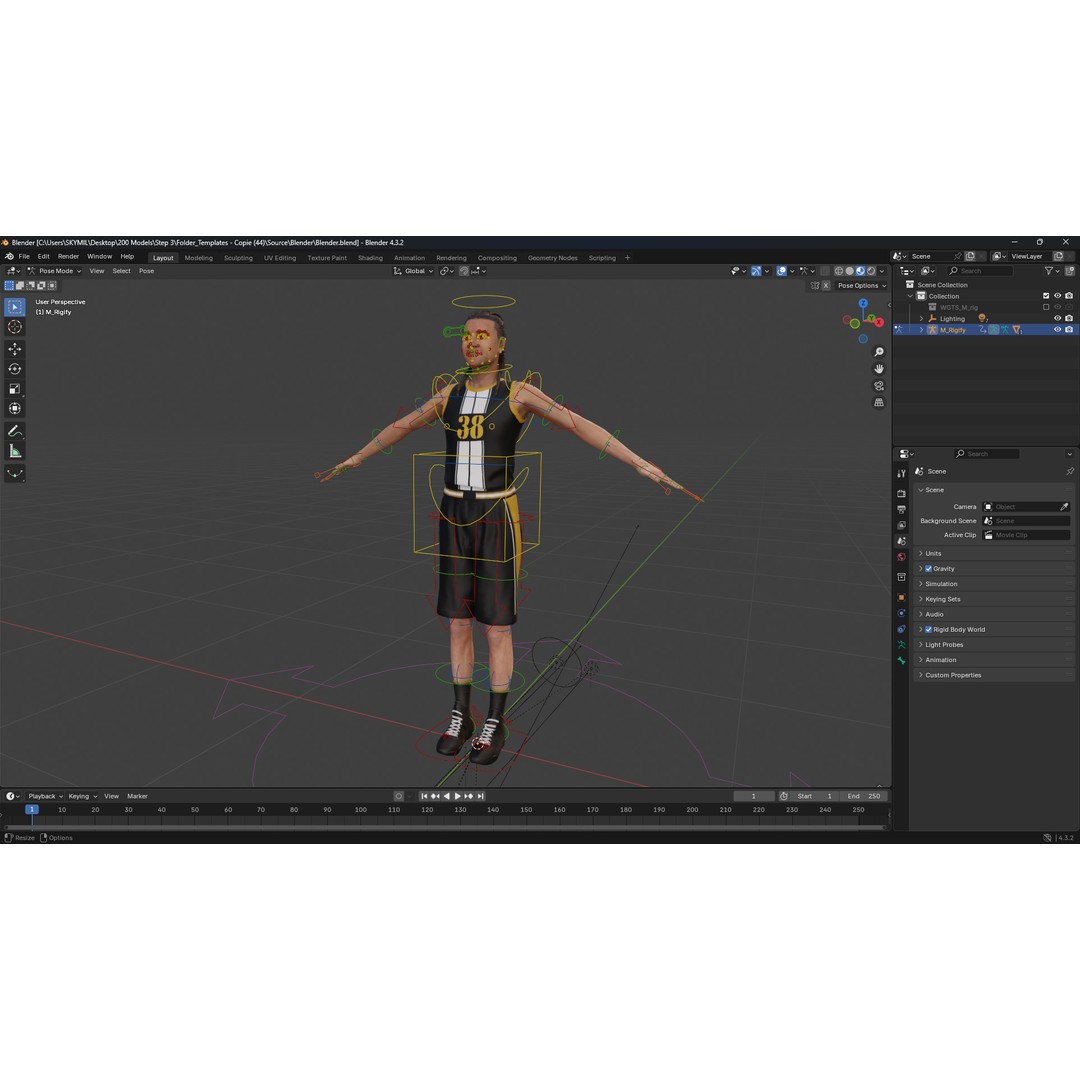The height and width of the screenshot is (1080, 1080).
Task: Switch to solid viewport shading
Action: pos(849,271)
